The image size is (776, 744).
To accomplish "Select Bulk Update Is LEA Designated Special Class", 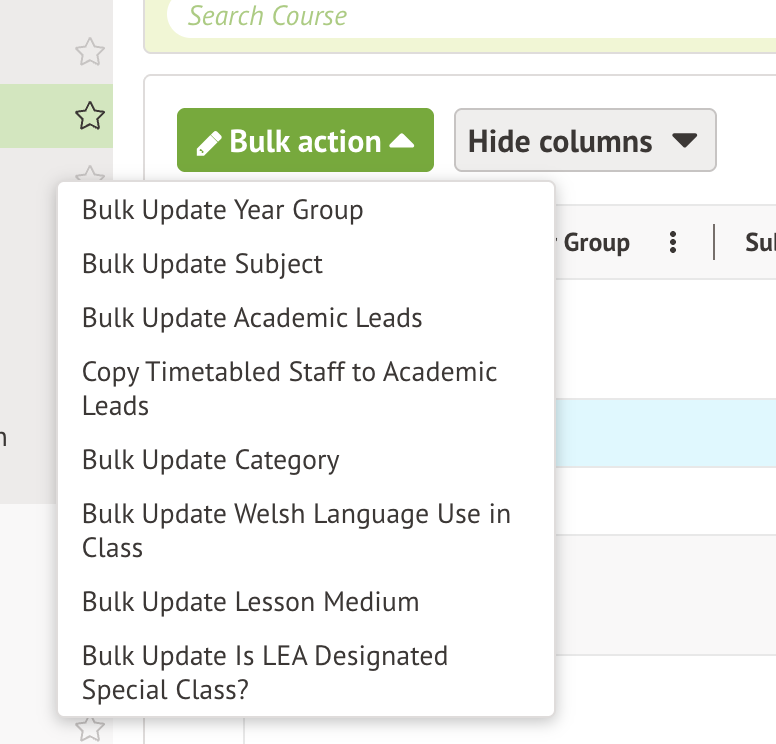I will (x=264, y=672).
